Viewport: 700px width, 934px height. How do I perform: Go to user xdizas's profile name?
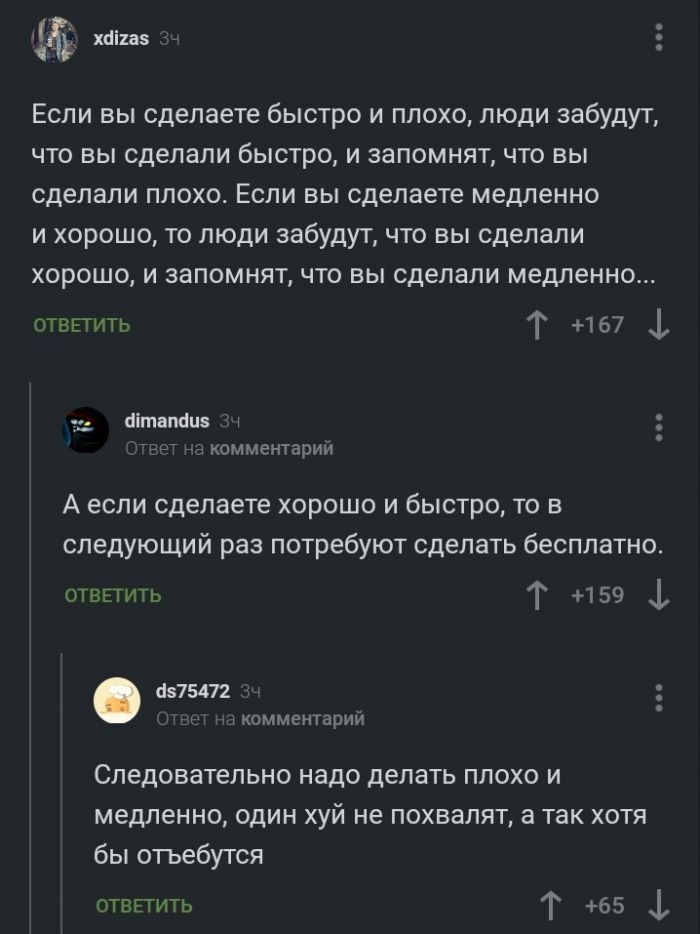[120, 38]
